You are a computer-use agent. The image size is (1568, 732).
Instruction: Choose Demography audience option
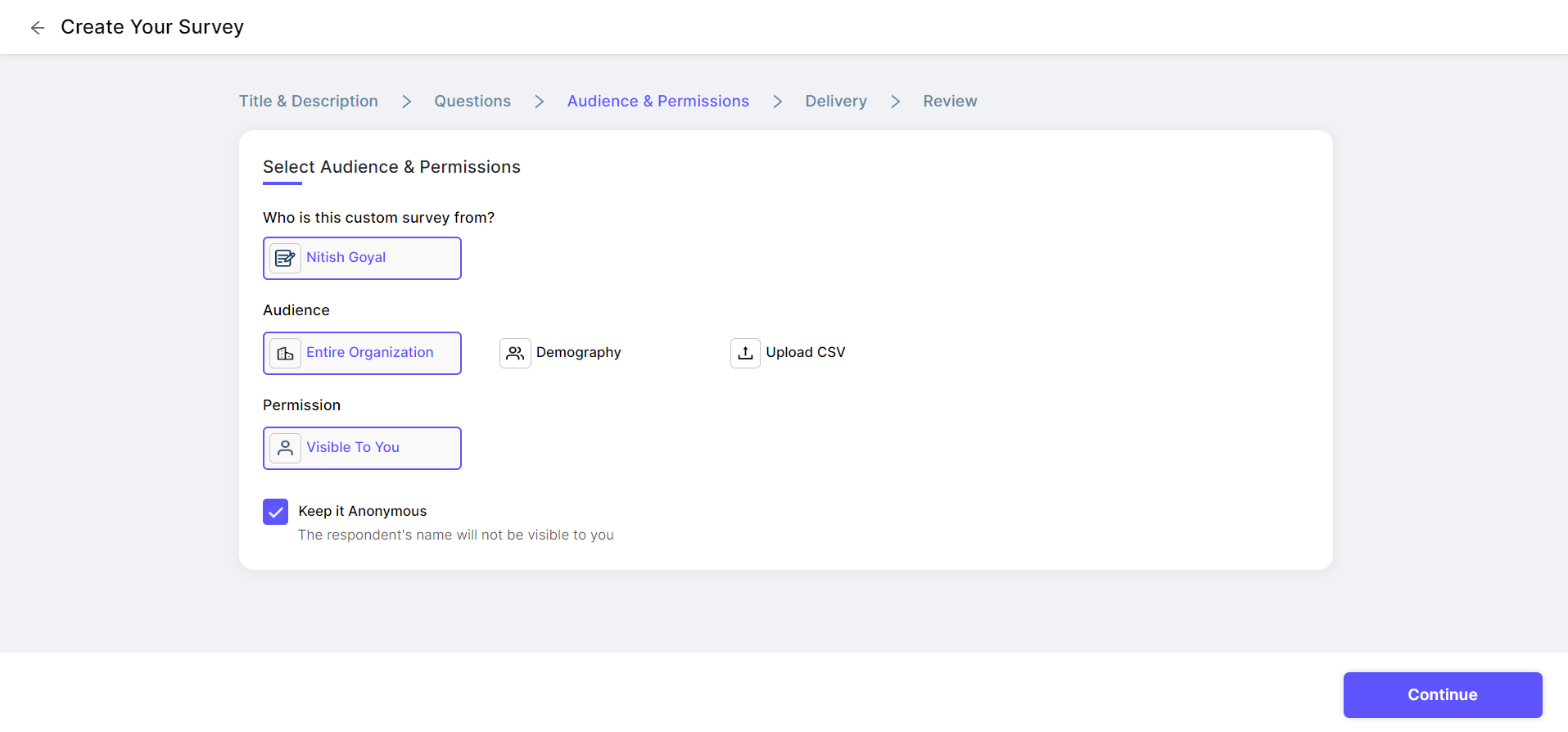[x=578, y=353]
